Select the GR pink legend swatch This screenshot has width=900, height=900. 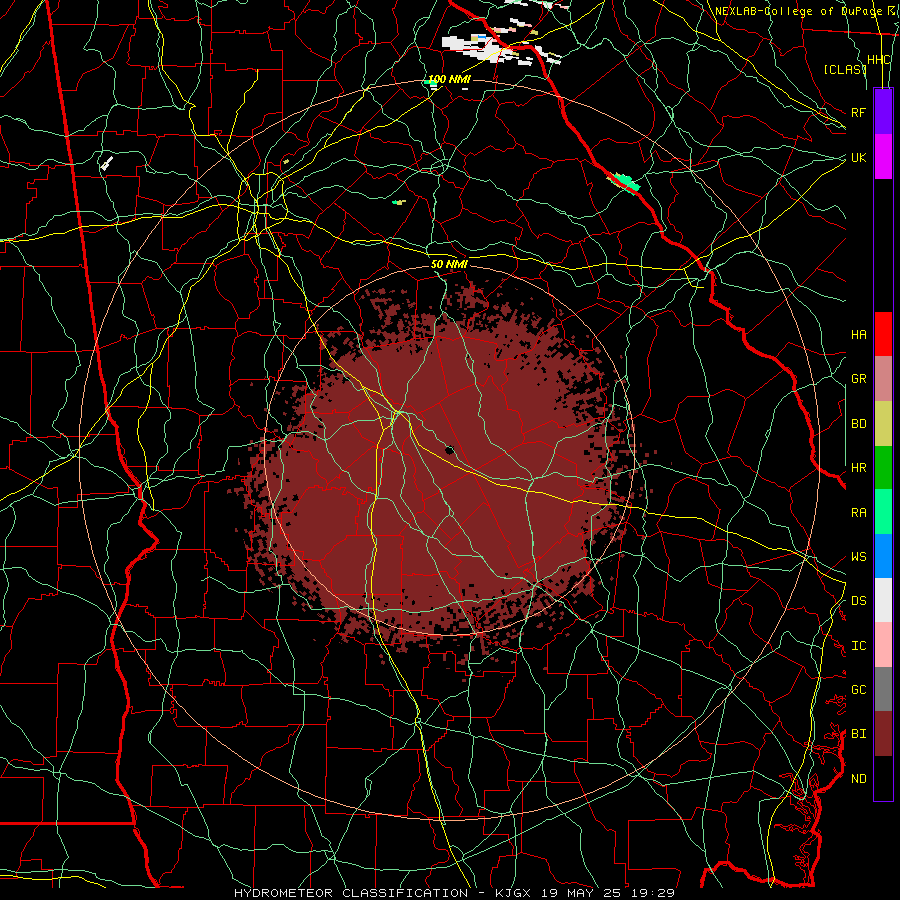pos(883,379)
